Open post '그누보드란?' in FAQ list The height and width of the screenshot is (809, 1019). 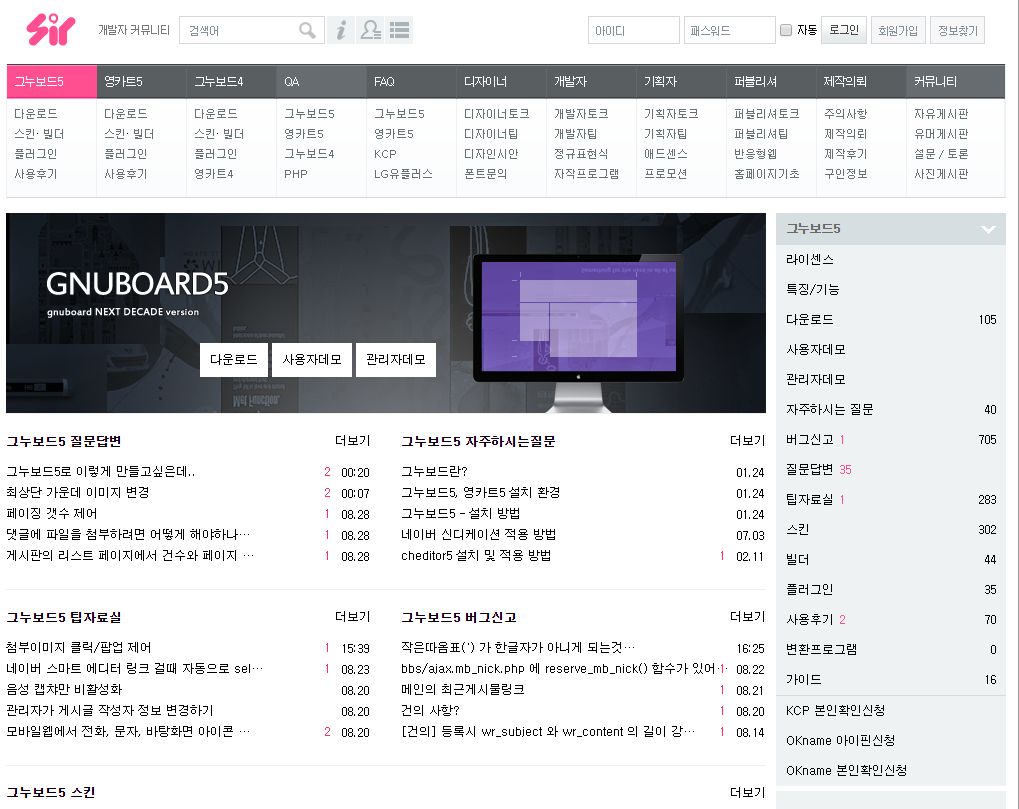[434, 471]
